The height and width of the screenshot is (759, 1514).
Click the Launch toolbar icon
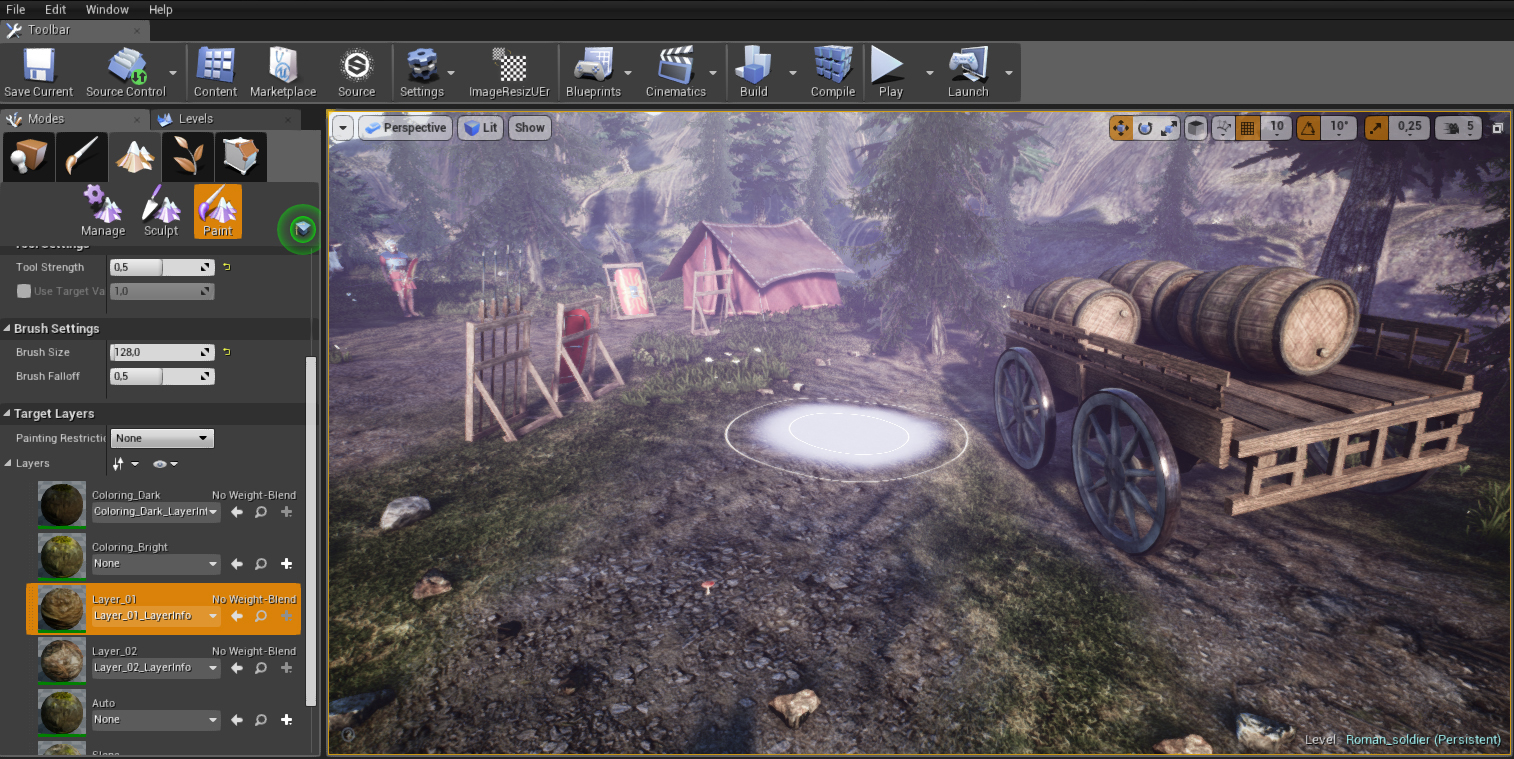[968, 72]
